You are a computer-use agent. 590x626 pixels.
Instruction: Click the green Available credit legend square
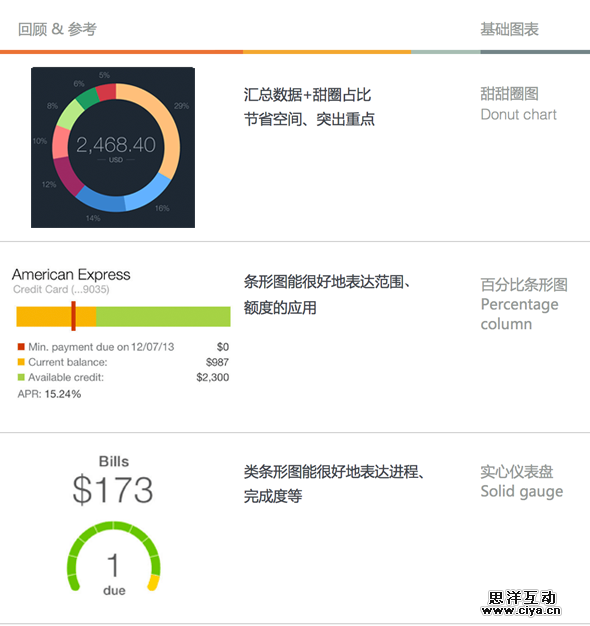click(21, 377)
